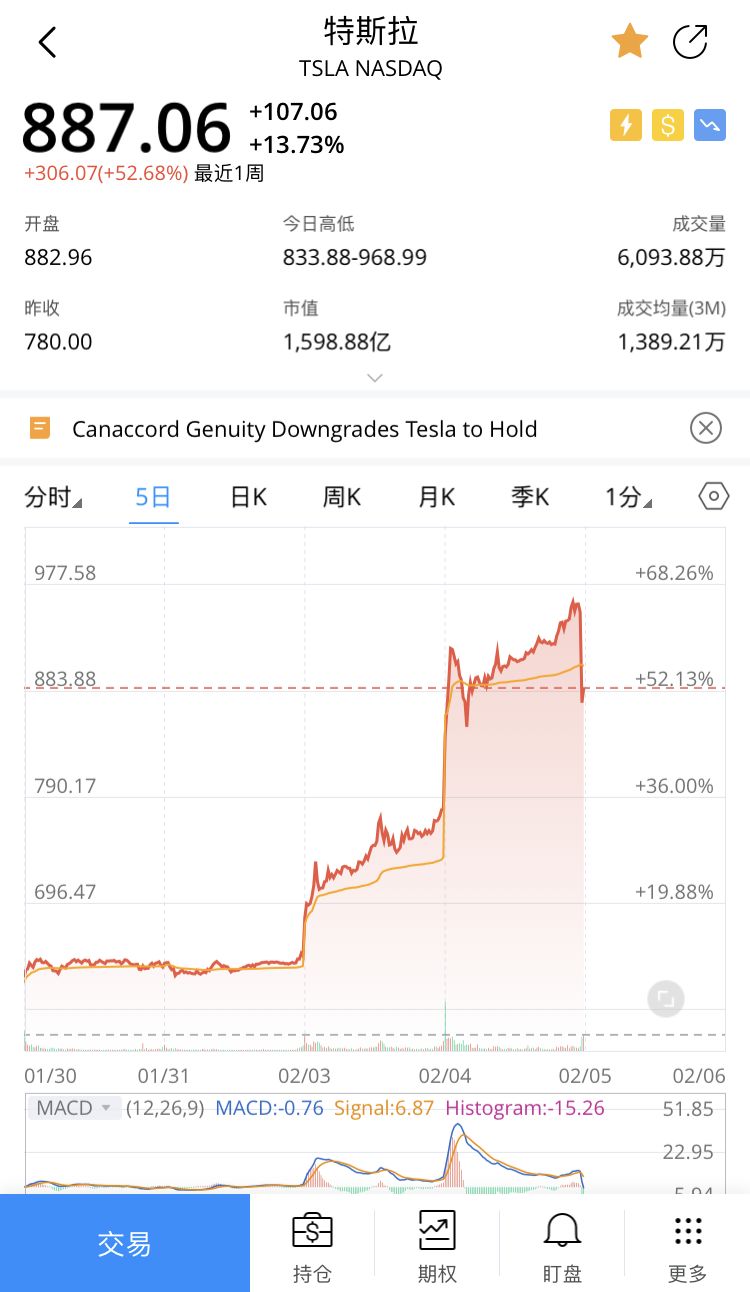The image size is (750, 1292).
Task: Dismiss the Canaccord Genuity news banner
Action: (706, 429)
